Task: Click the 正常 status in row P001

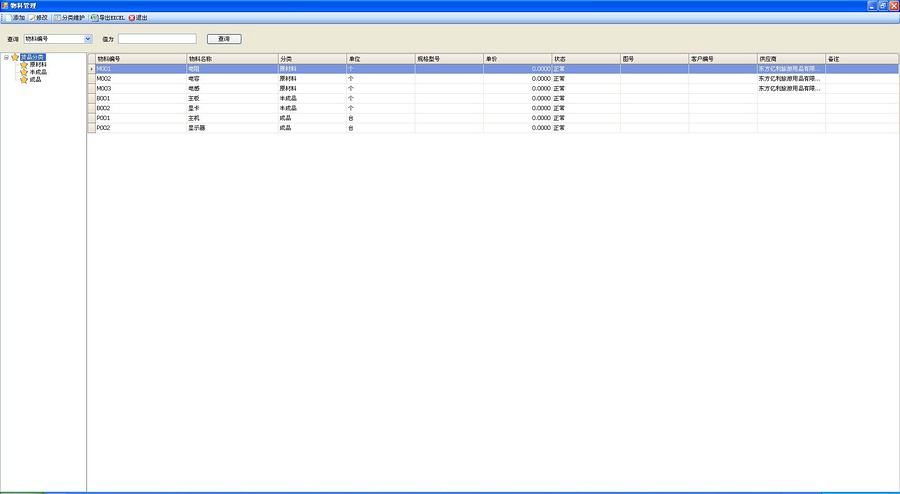Action: (586, 118)
